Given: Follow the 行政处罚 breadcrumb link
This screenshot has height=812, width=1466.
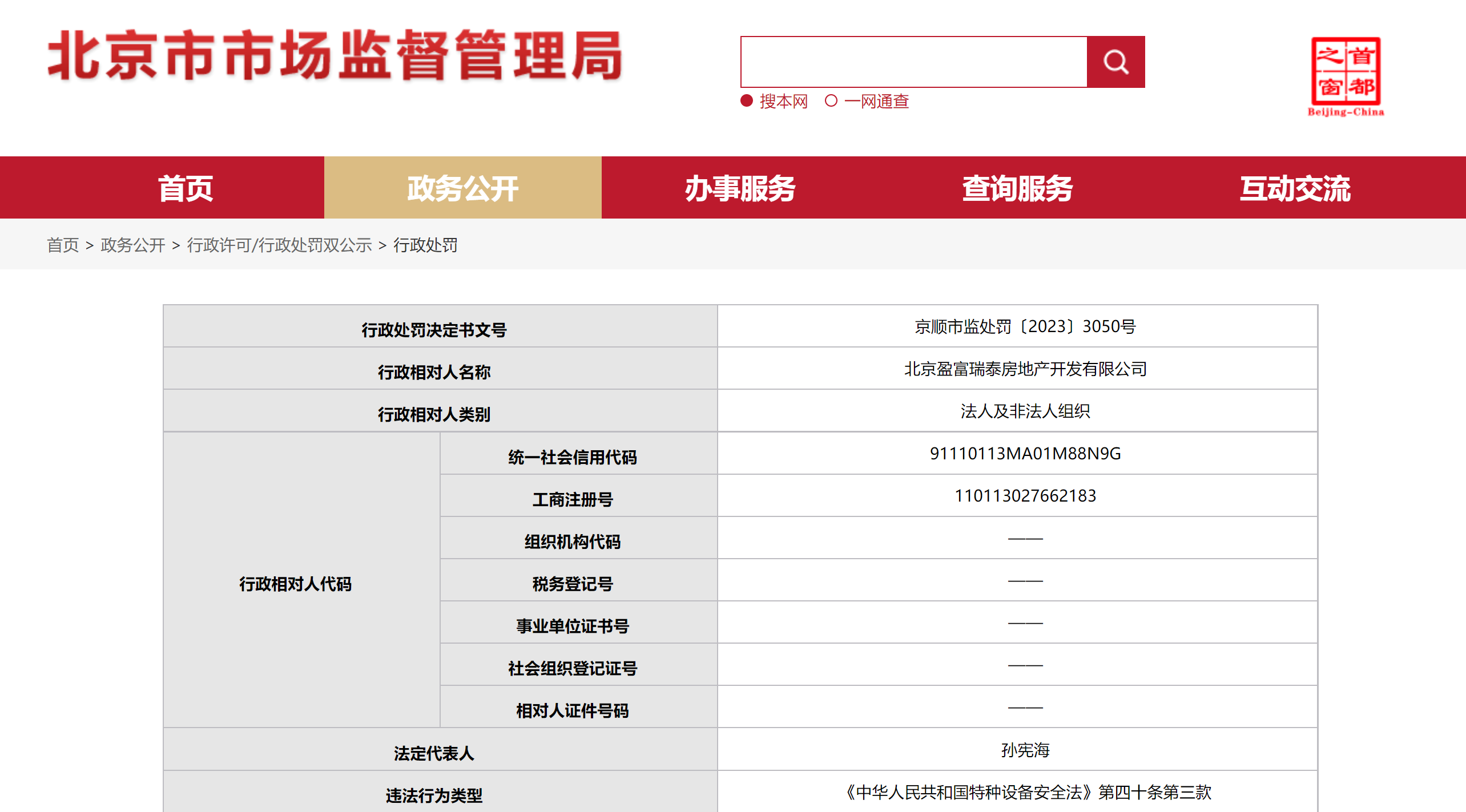Looking at the screenshot, I should (425, 245).
